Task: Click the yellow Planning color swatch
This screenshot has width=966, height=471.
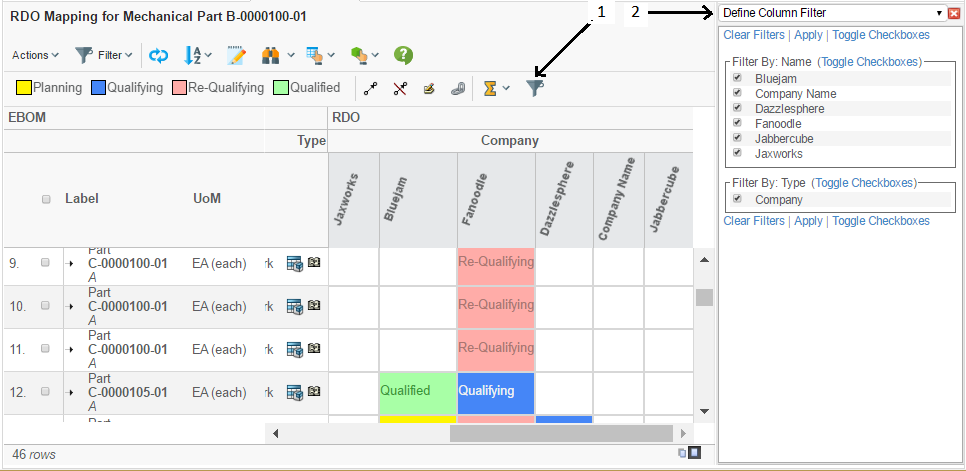Action: tap(23, 88)
